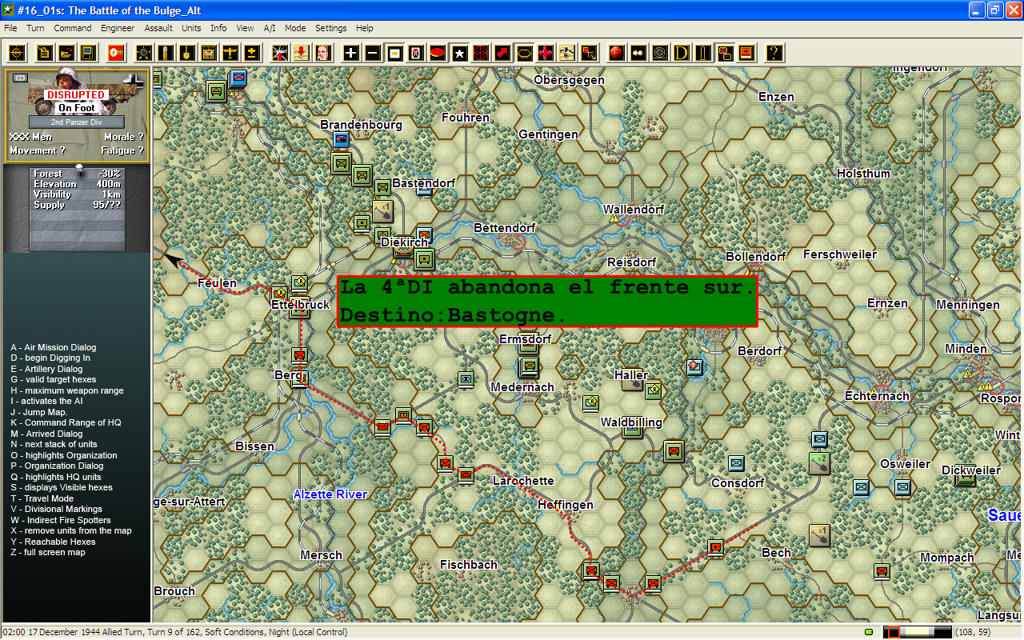Click the 'Elevation 400m' terrain line
This screenshot has width=1024, height=640.
[x=77, y=184]
